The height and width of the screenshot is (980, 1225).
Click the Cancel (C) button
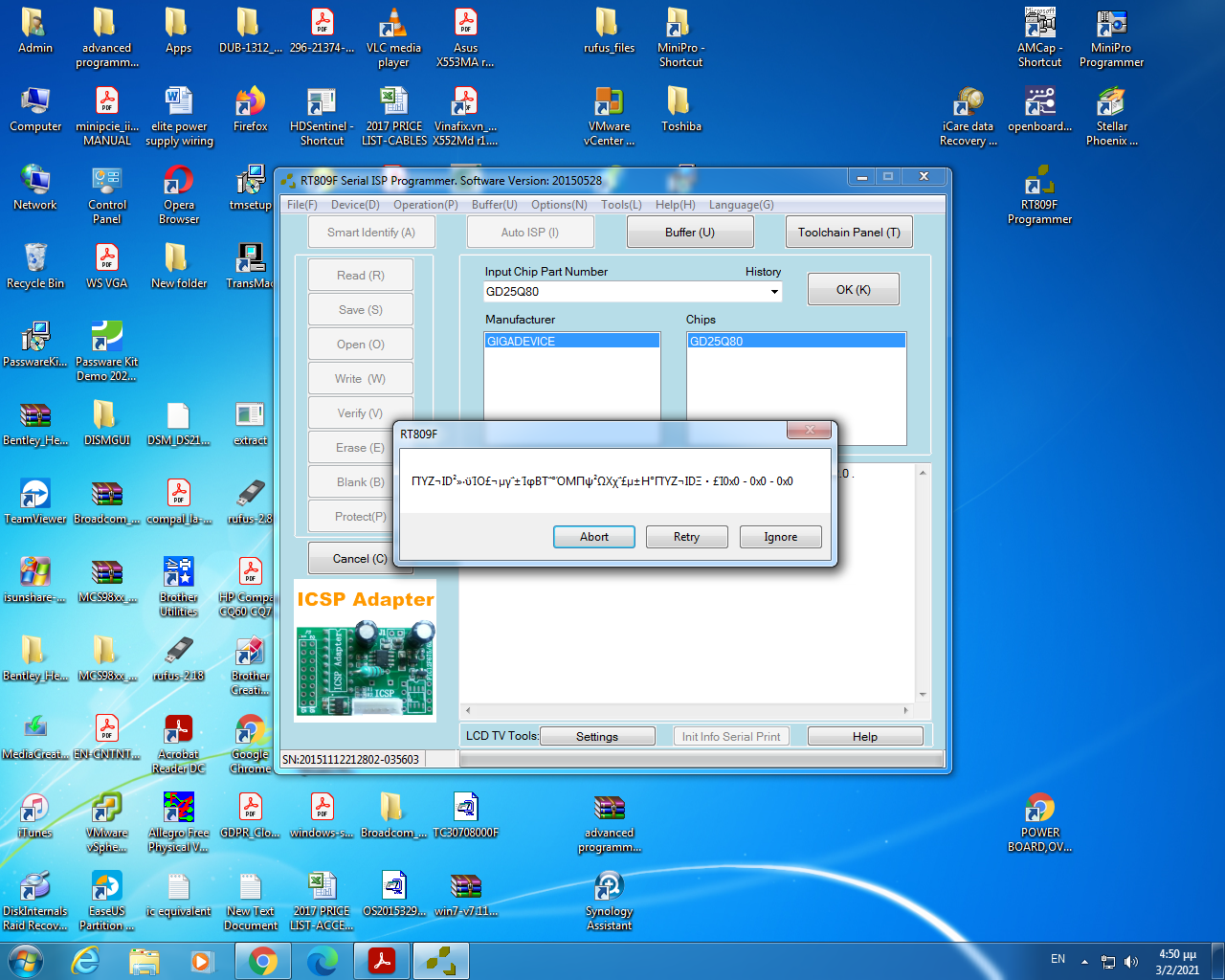click(360, 558)
